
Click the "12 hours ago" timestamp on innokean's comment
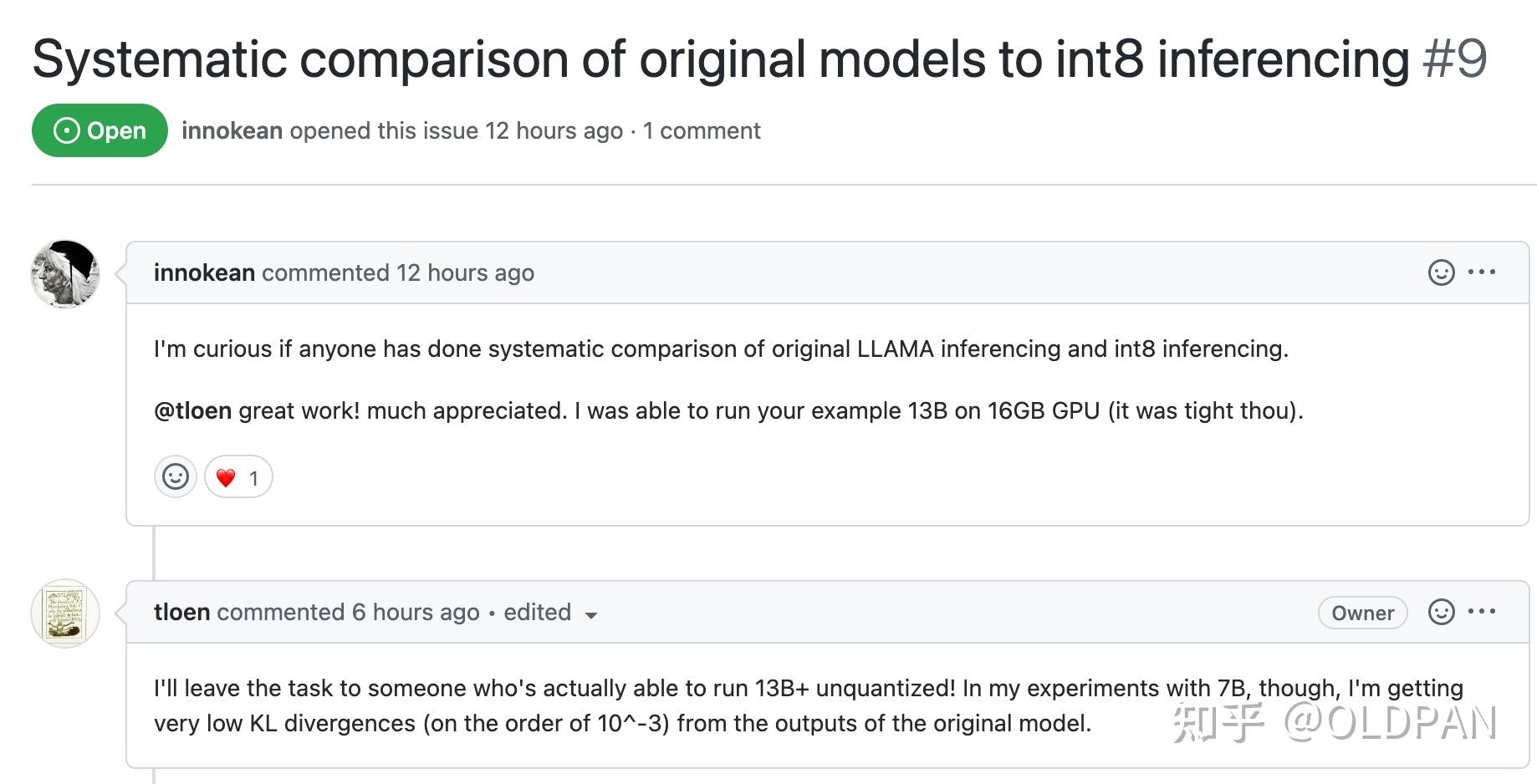coord(465,273)
